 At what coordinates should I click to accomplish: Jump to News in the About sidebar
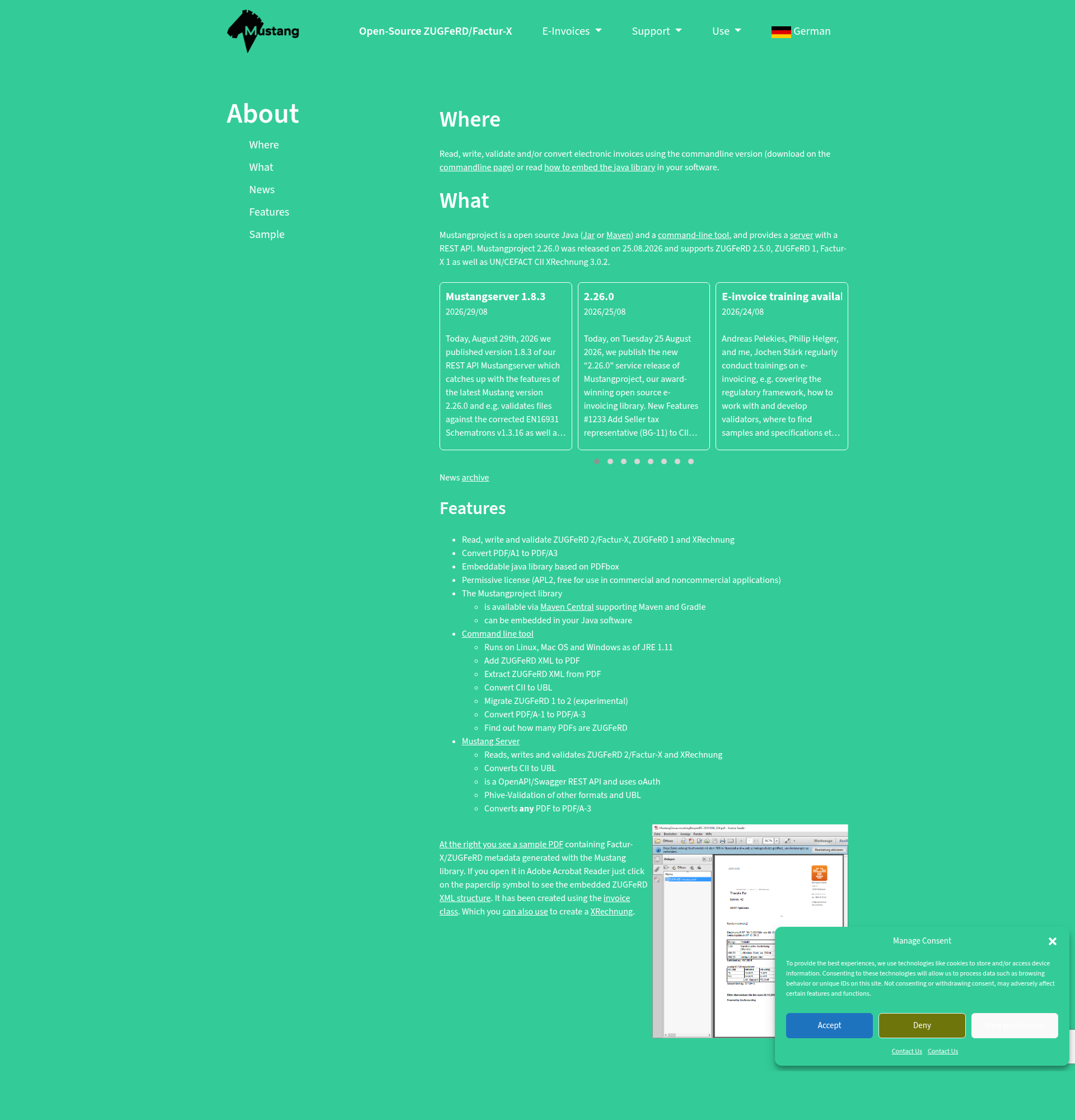point(261,190)
